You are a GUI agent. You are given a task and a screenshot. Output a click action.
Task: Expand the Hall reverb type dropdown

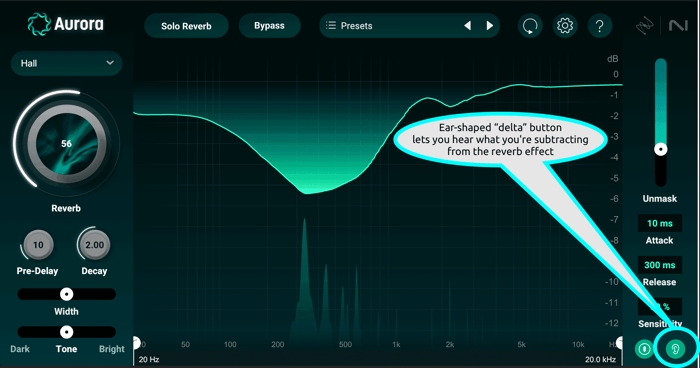(x=67, y=63)
